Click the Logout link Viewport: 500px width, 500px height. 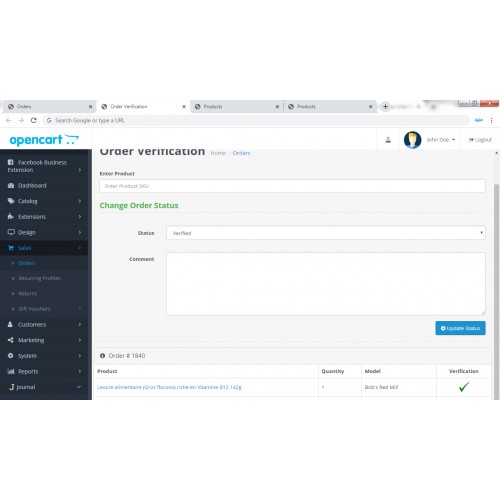480,140
